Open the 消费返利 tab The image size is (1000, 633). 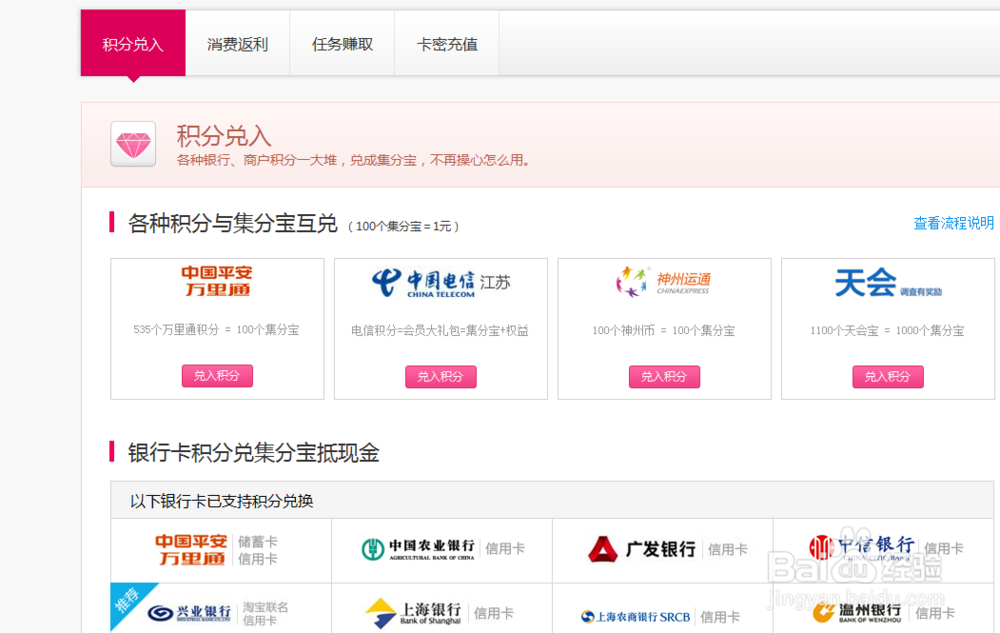coord(237,44)
